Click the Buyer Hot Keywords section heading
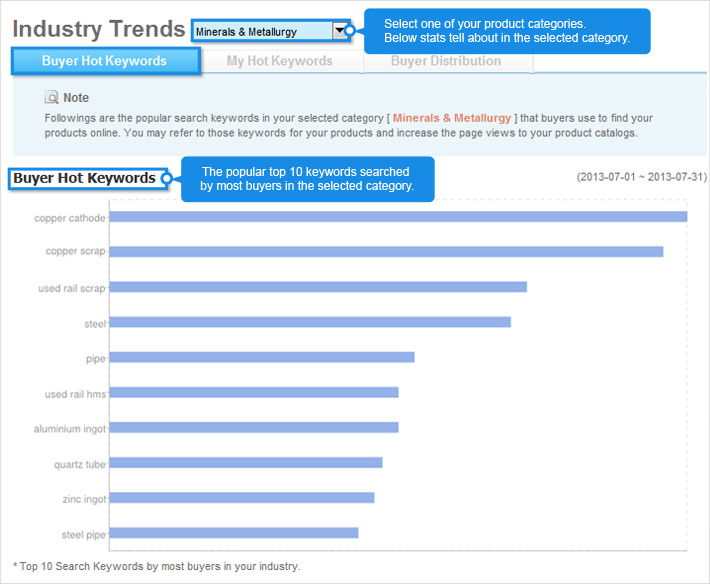Image resolution: width=710 pixels, height=584 pixels. pyautogui.click(x=85, y=179)
